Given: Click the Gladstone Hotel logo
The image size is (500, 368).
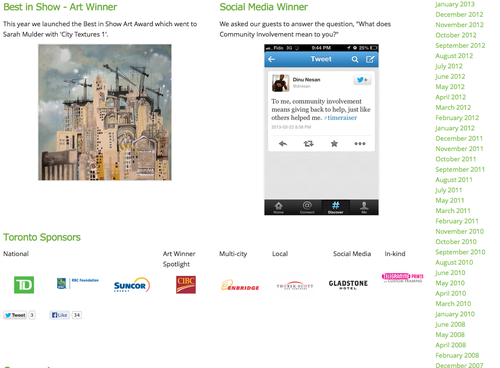Looking at the screenshot, I should click(x=348, y=284).
